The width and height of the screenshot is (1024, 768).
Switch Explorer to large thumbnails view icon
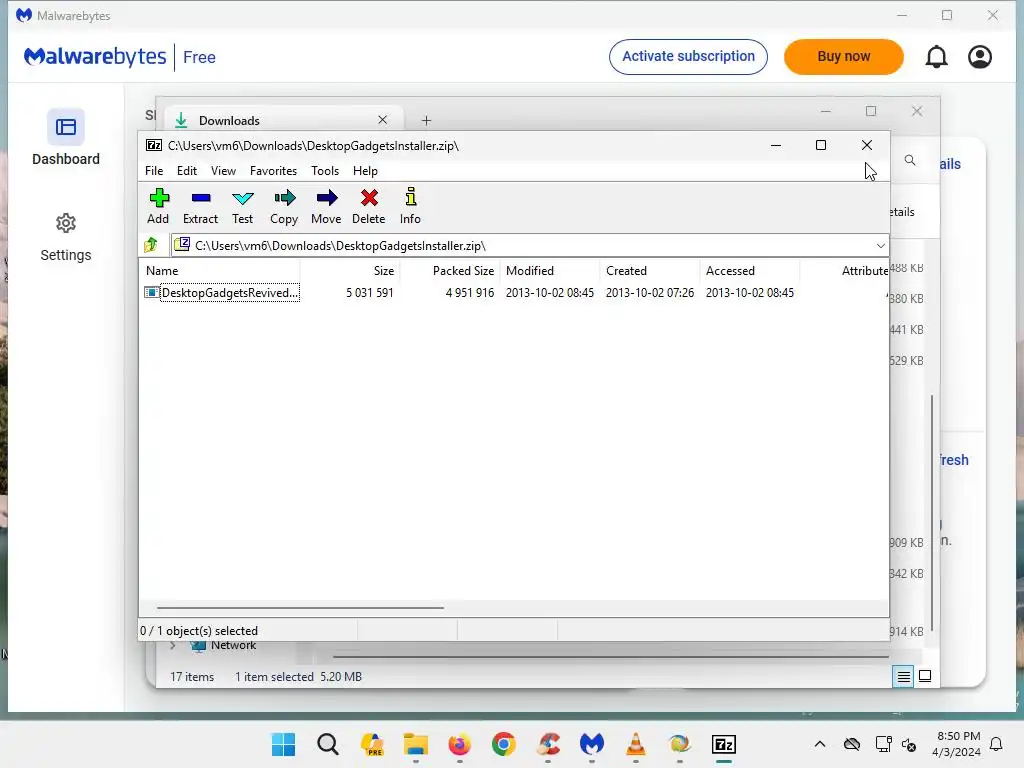pyautogui.click(x=925, y=677)
